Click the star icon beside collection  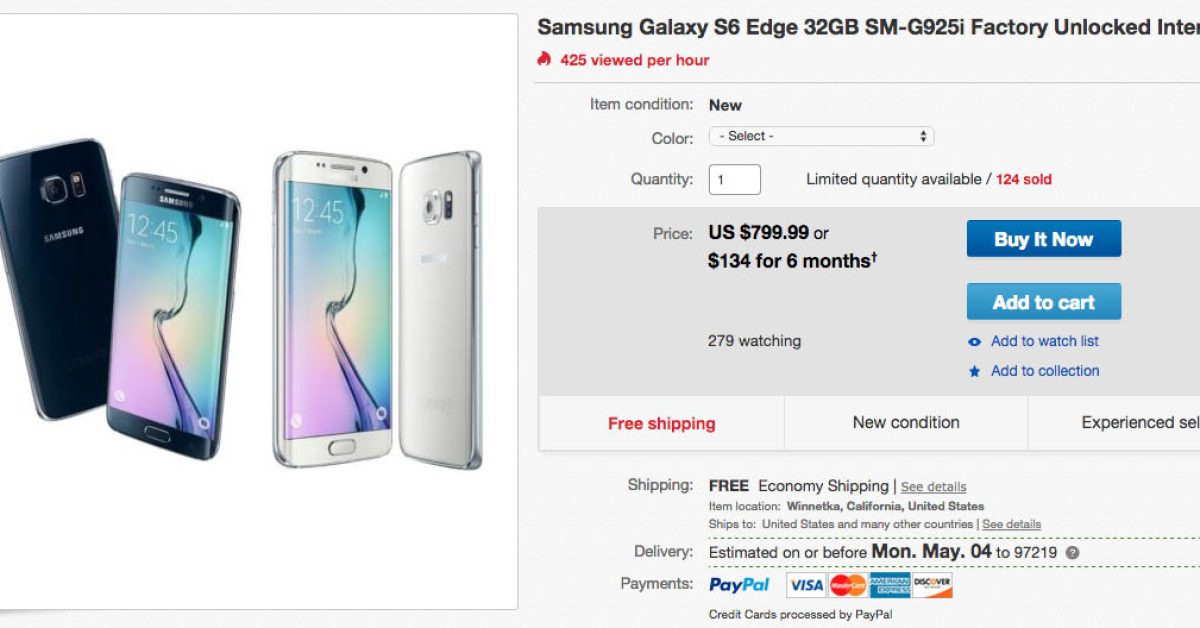point(975,372)
